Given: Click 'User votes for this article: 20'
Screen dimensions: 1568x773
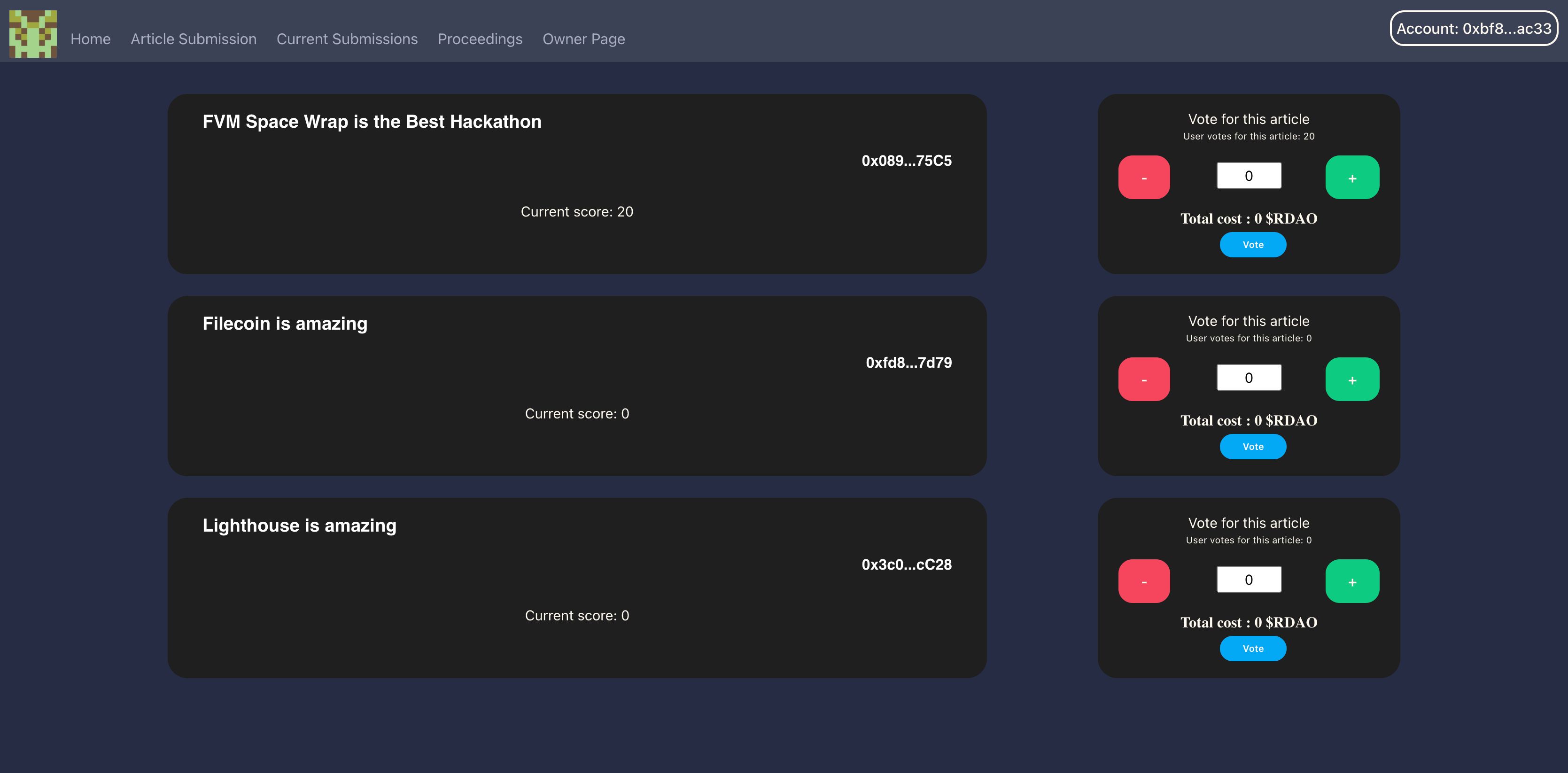Looking at the screenshot, I should point(1249,136).
